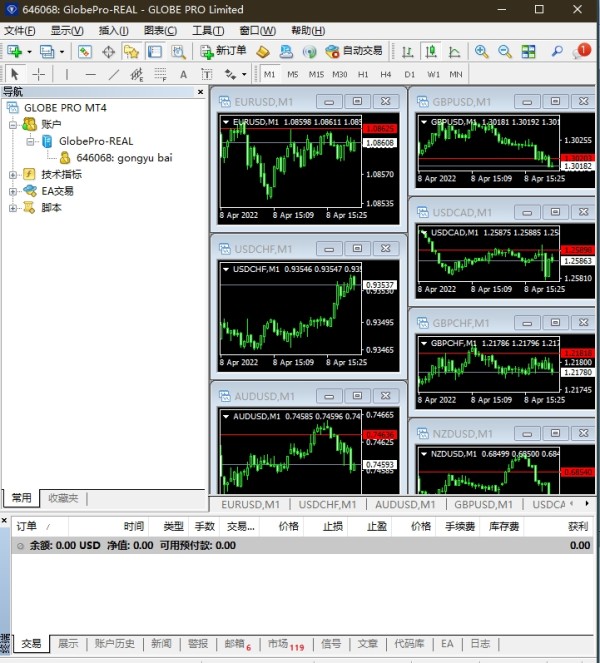Open the 市场 market terminal tab

(286, 644)
